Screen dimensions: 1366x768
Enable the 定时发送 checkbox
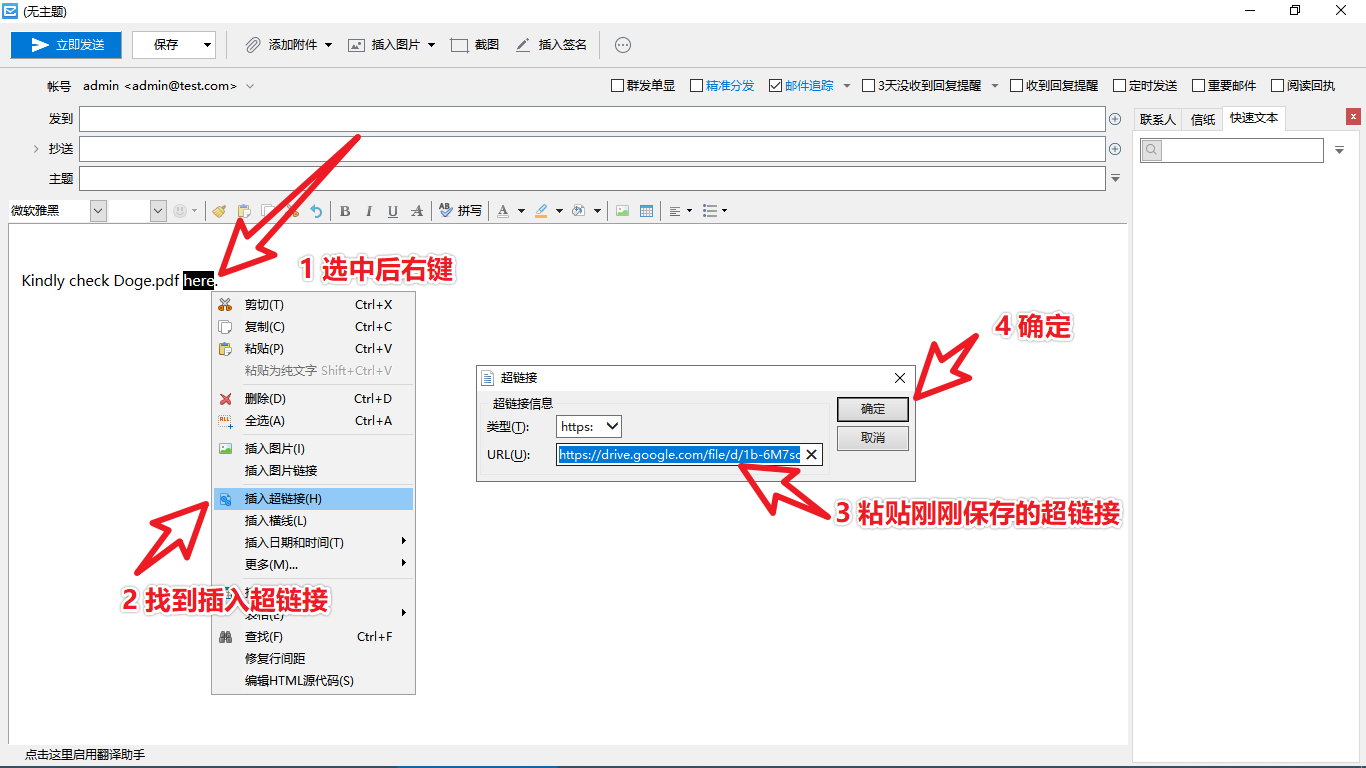click(x=1119, y=86)
